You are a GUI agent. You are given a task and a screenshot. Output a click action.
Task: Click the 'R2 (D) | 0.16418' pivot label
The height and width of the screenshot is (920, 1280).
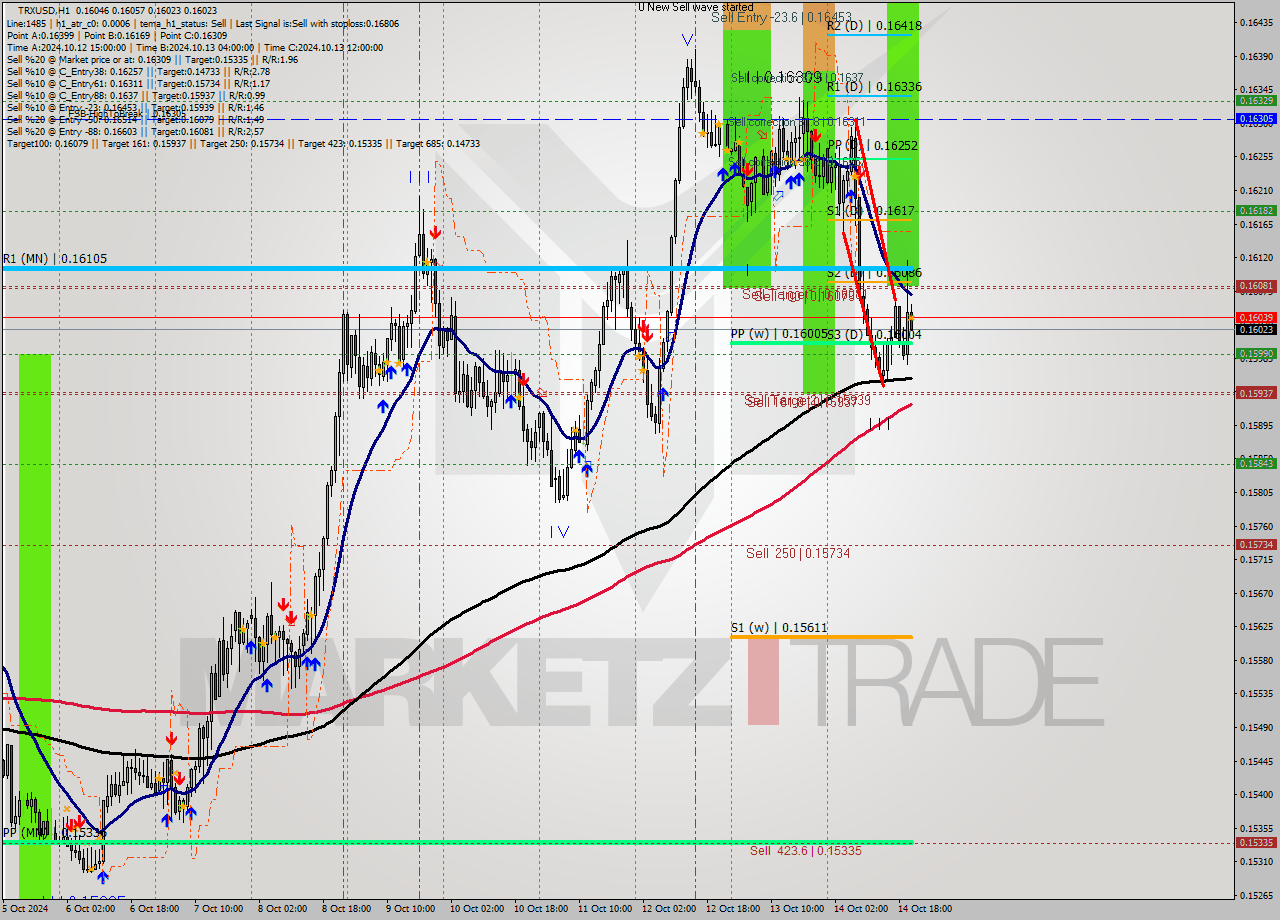coord(874,26)
